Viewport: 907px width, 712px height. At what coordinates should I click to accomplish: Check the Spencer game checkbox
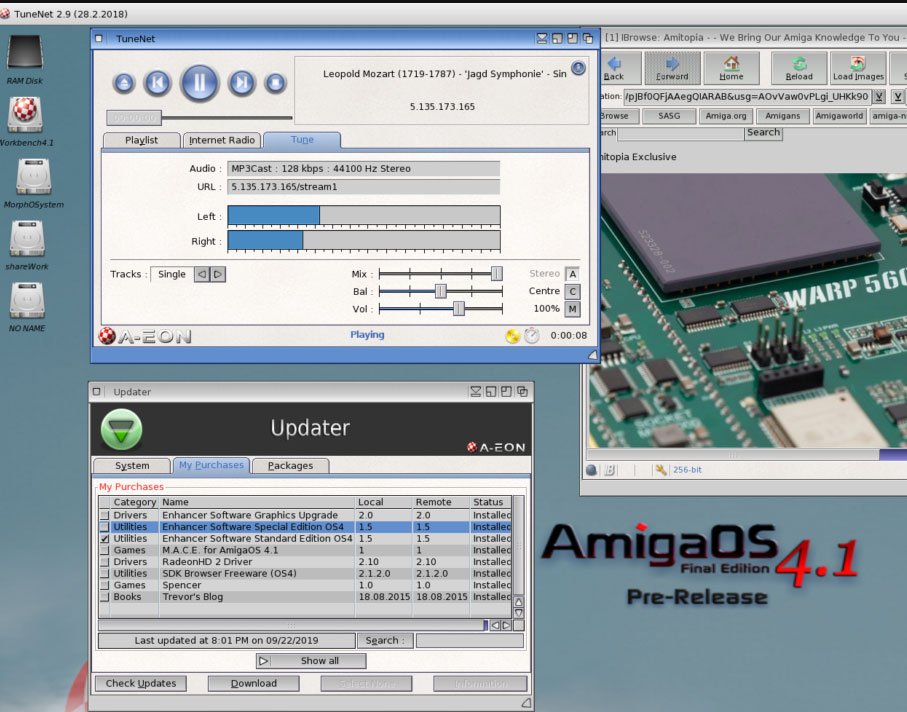point(104,585)
